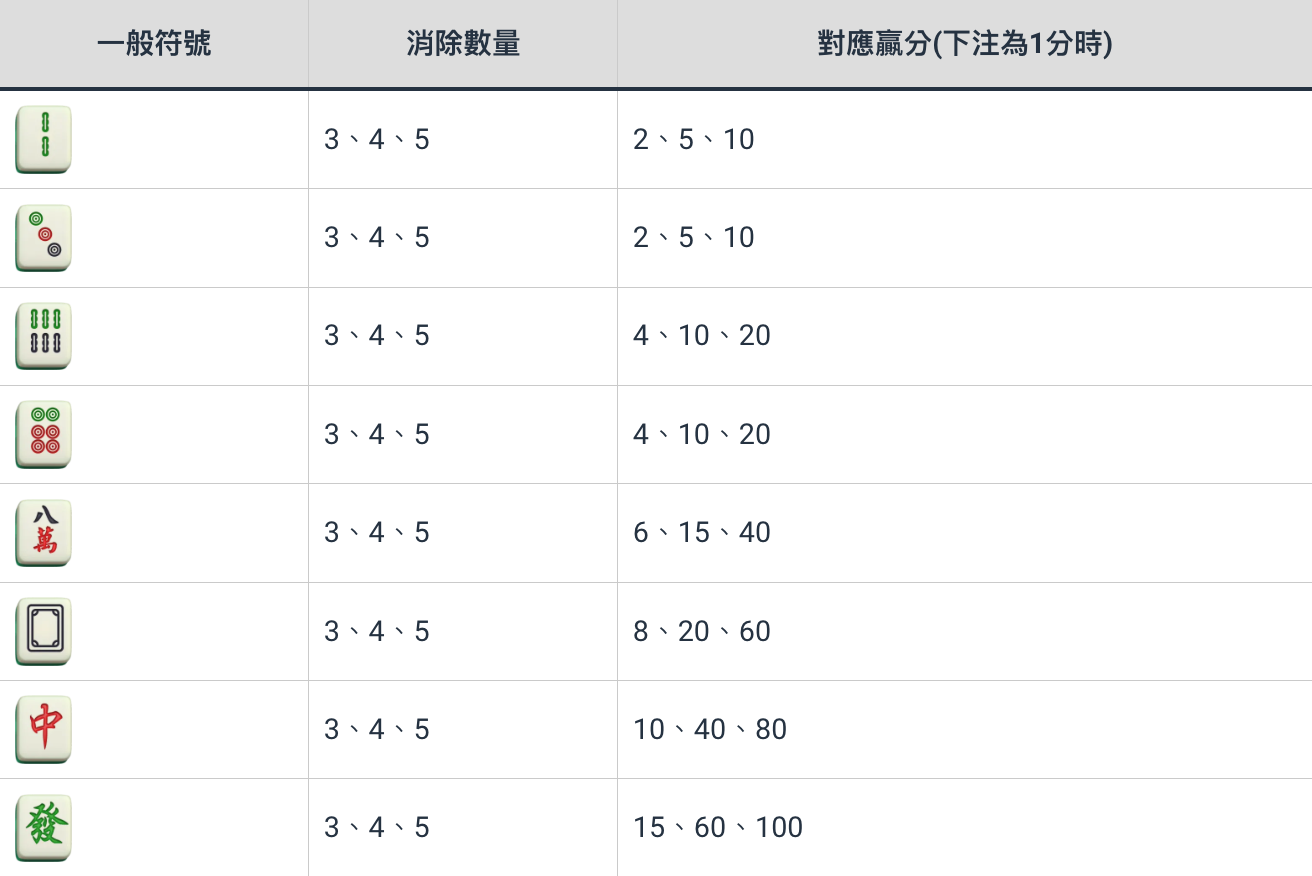The image size is (1312, 876).
Task: Click the payout text 15、60、100
Action: pyautogui.click(x=718, y=828)
